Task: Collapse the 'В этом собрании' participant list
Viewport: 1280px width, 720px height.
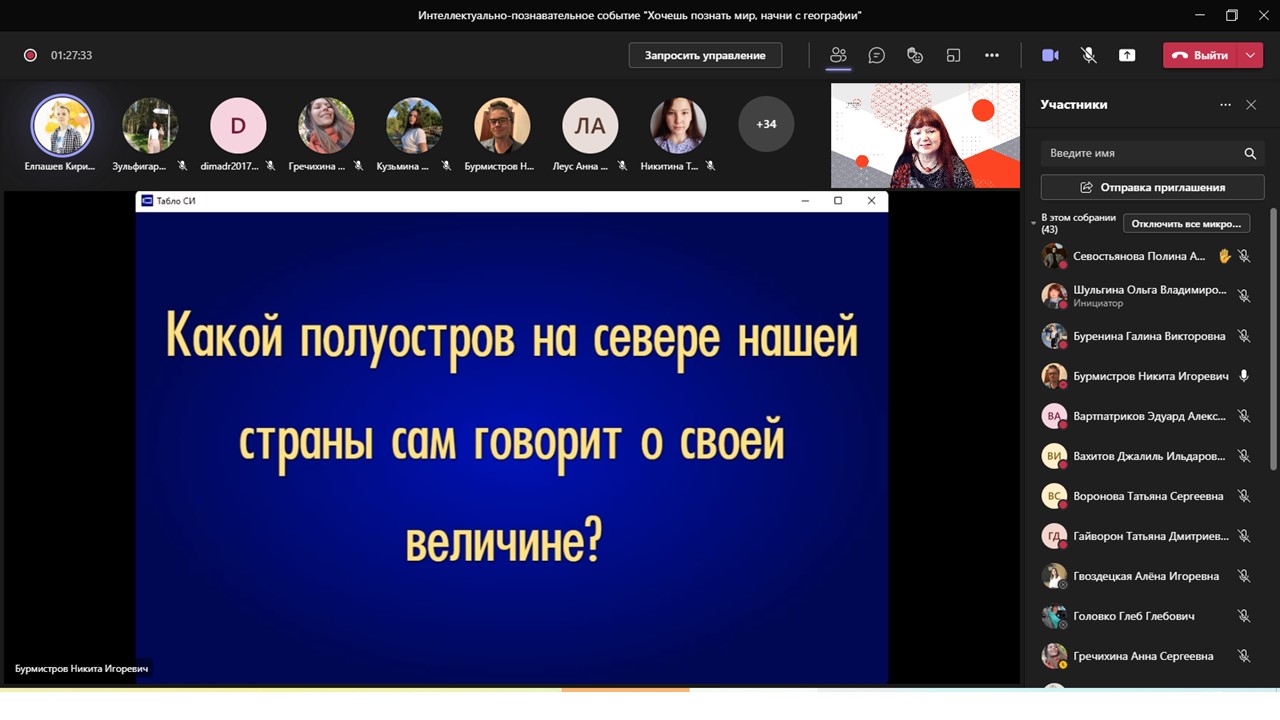Action: [1034, 224]
